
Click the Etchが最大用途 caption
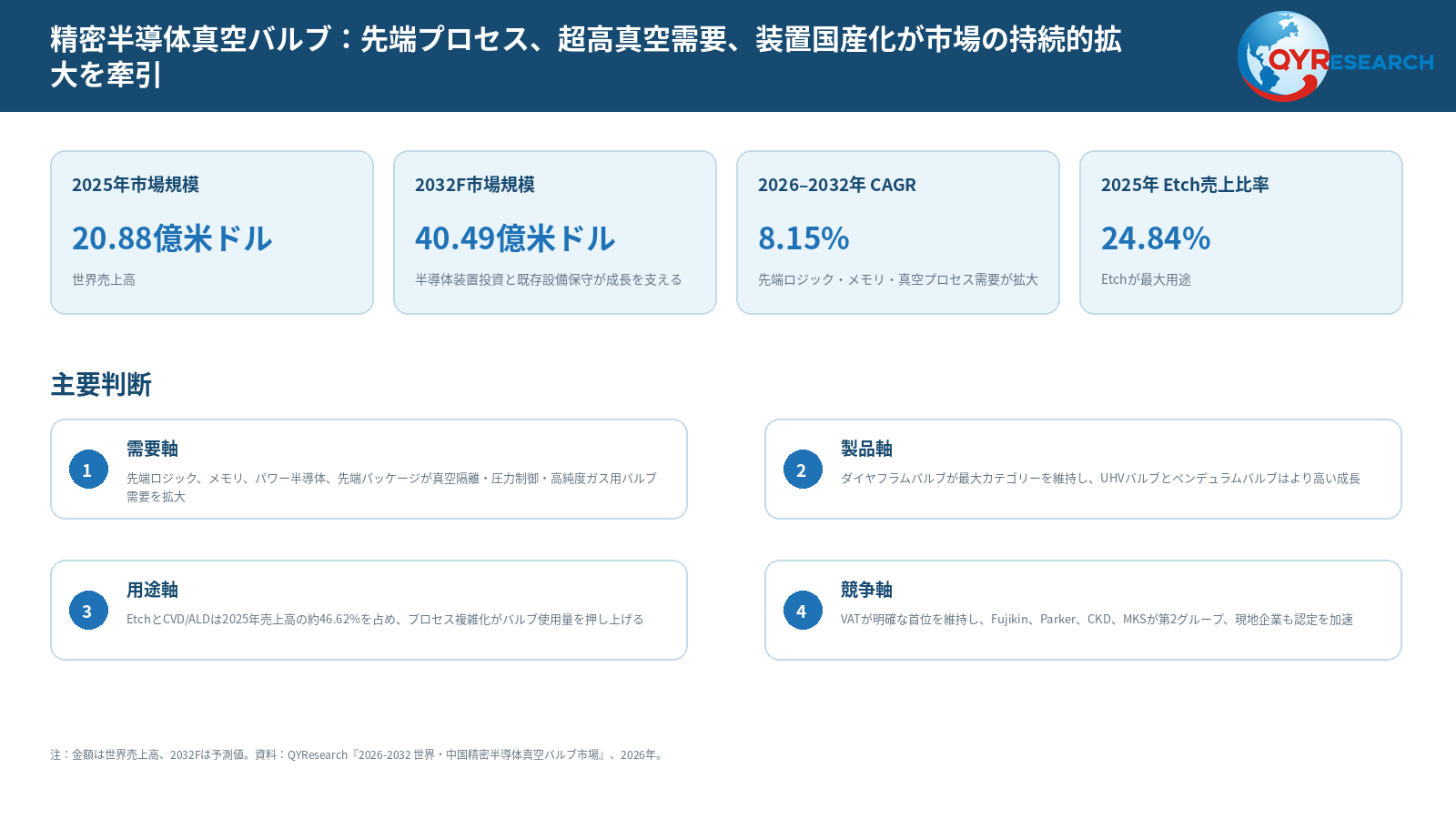[1146, 279]
